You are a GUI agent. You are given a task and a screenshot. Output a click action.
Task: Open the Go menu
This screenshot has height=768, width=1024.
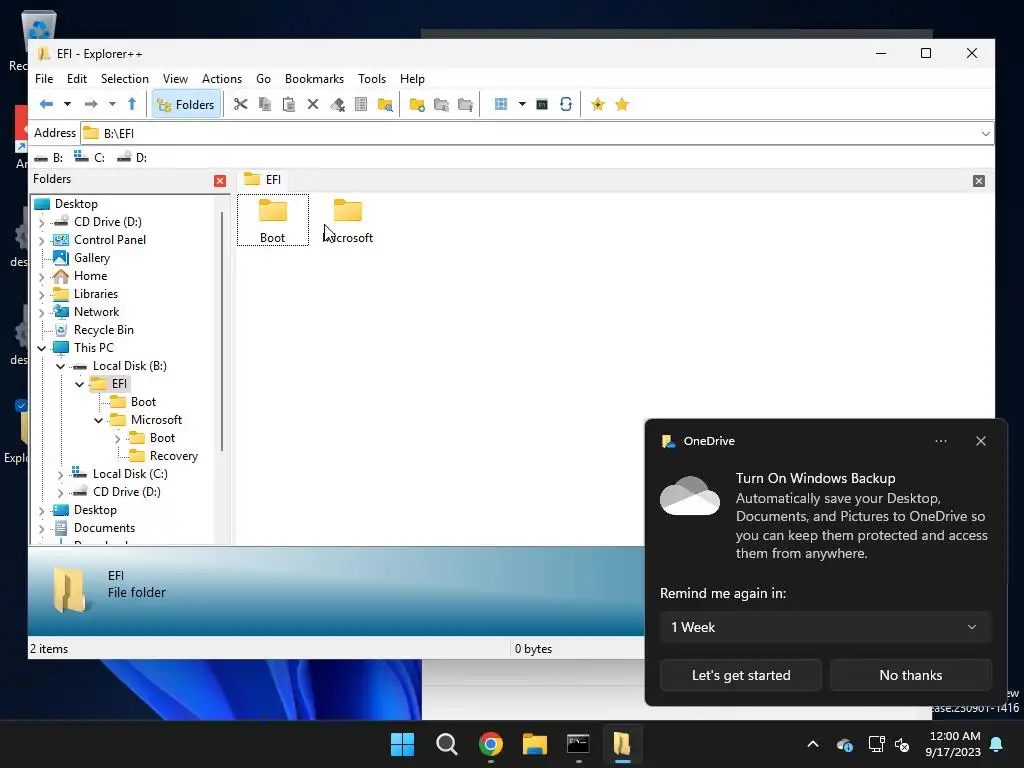263,78
